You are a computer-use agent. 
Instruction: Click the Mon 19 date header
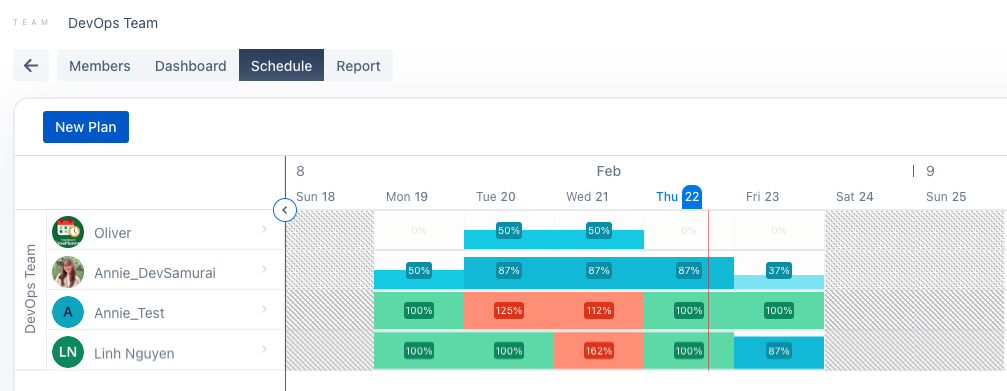click(x=407, y=196)
